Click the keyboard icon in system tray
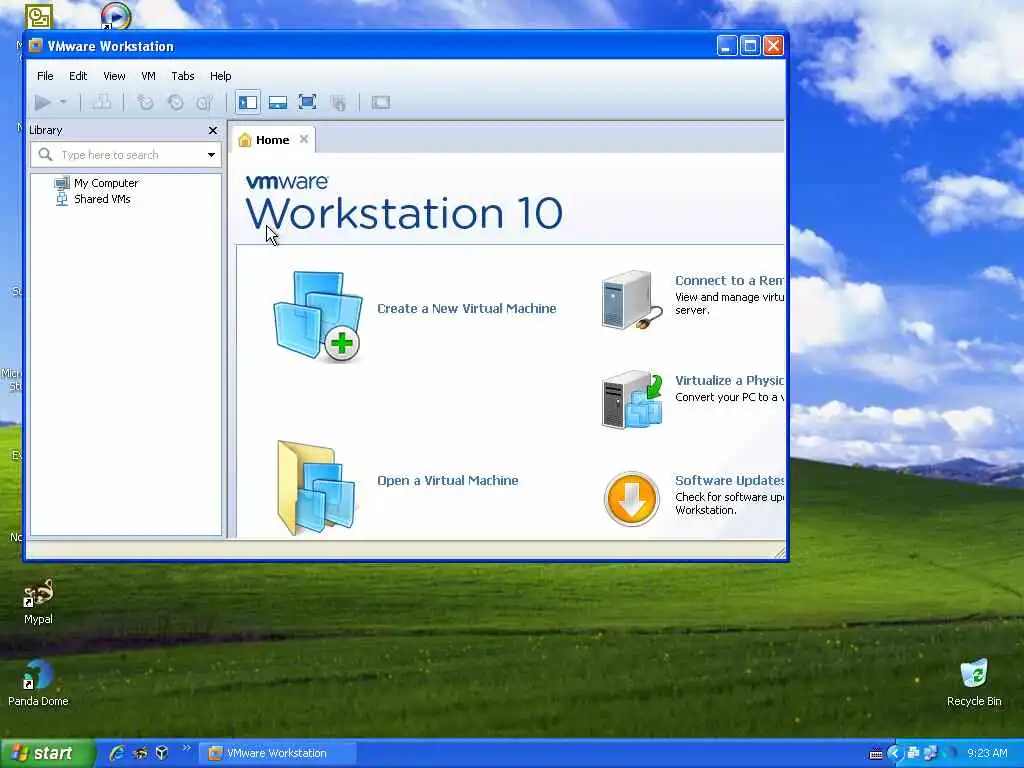 point(876,754)
